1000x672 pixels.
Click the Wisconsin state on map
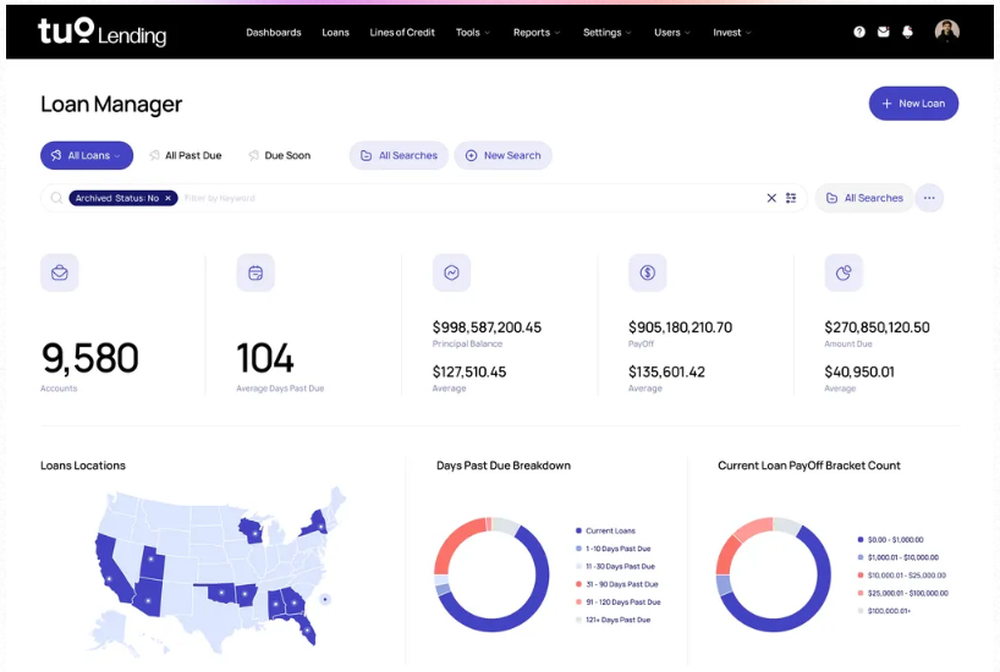(x=251, y=530)
